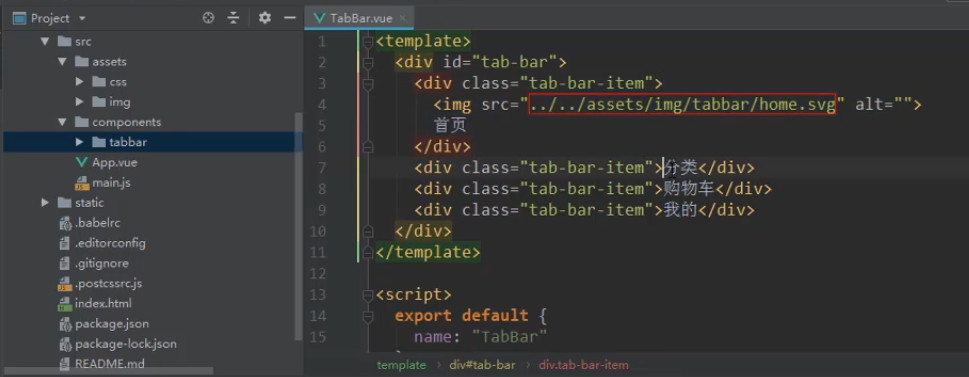Click the Vue icon beside App.vue
The height and width of the screenshot is (377, 969).
pos(82,163)
